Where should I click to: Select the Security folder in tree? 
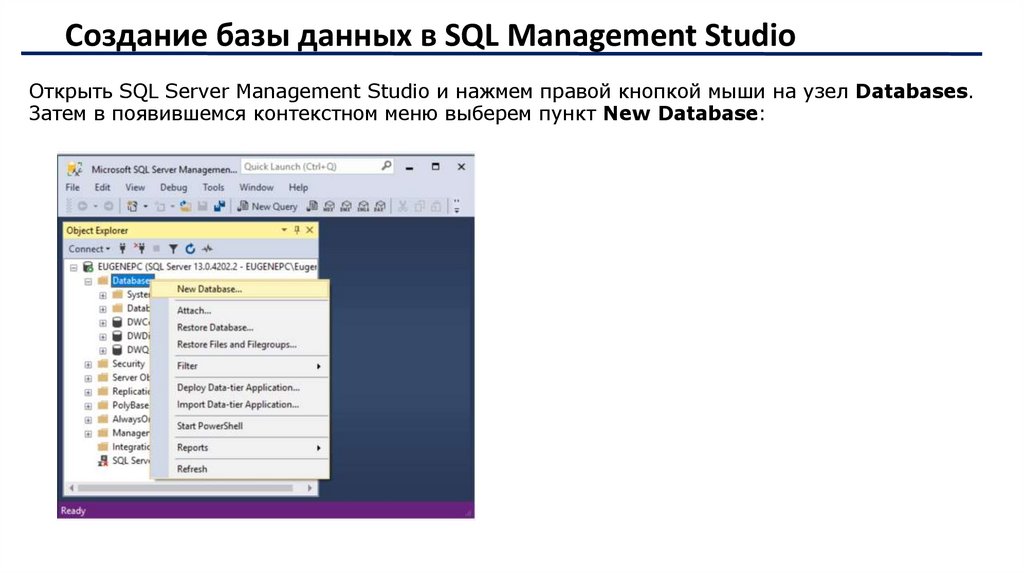(x=121, y=364)
